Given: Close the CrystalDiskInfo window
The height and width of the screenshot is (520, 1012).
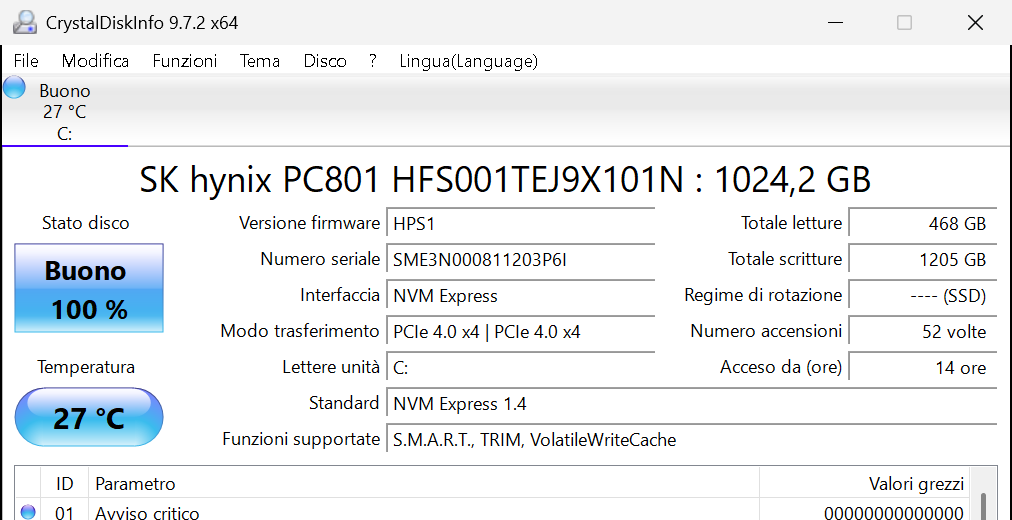Looking at the screenshot, I should pyautogui.click(x=975, y=23).
